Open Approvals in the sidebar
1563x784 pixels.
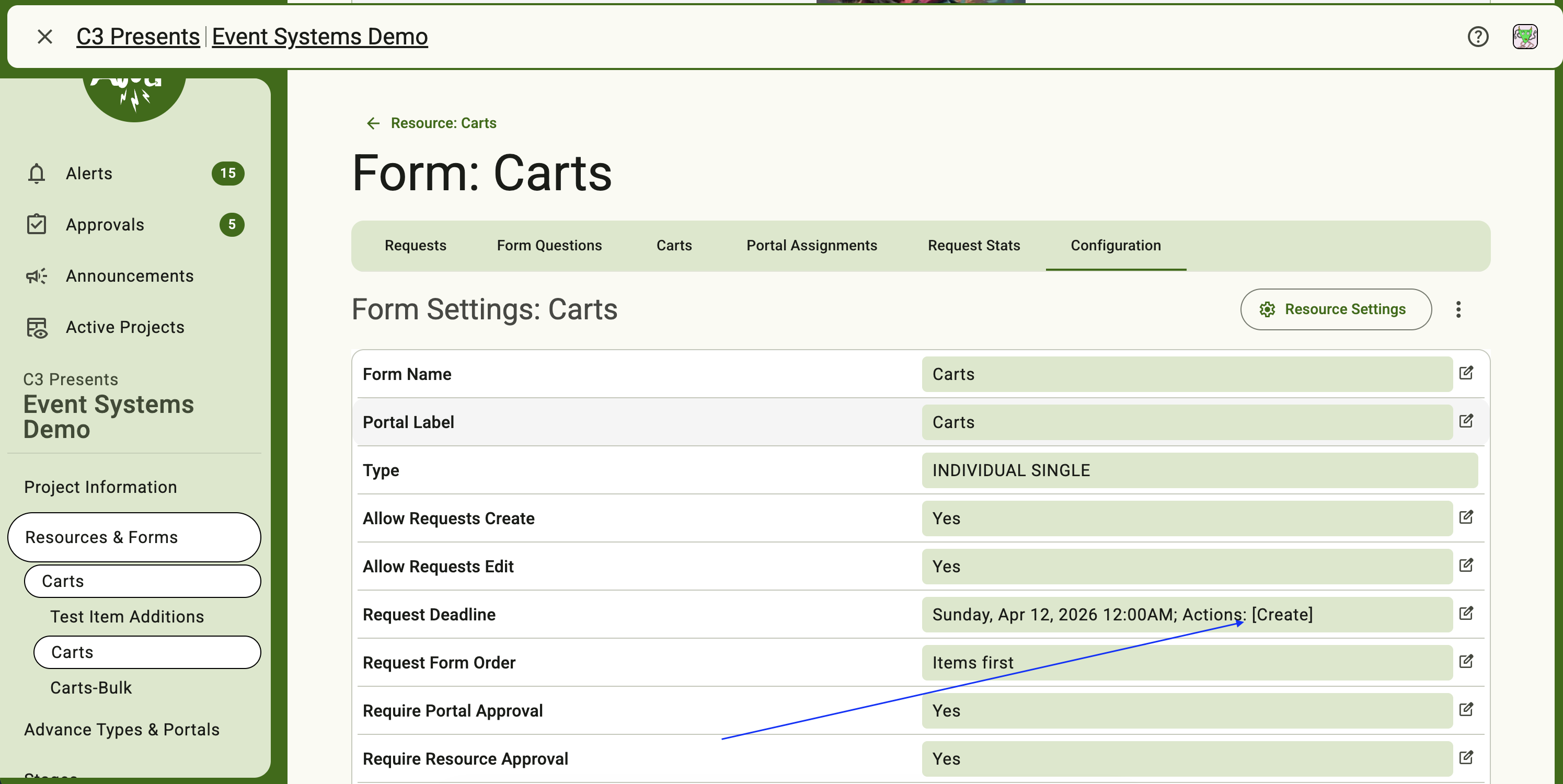point(134,225)
